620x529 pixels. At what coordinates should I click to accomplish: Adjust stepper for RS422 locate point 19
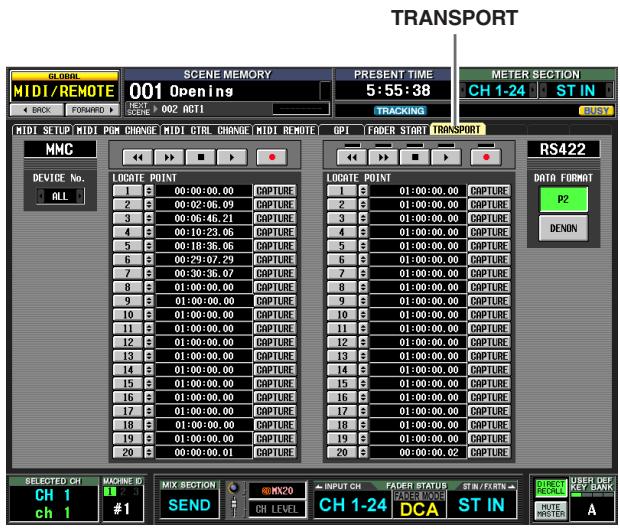[x=363, y=438]
